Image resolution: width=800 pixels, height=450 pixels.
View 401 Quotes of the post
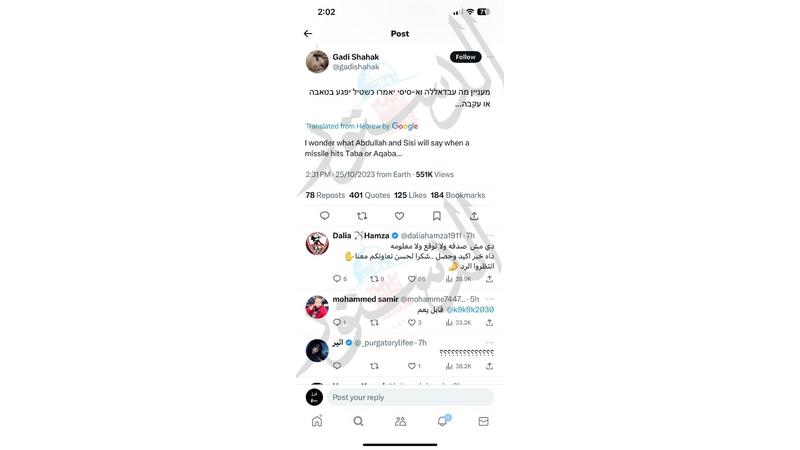pos(369,195)
